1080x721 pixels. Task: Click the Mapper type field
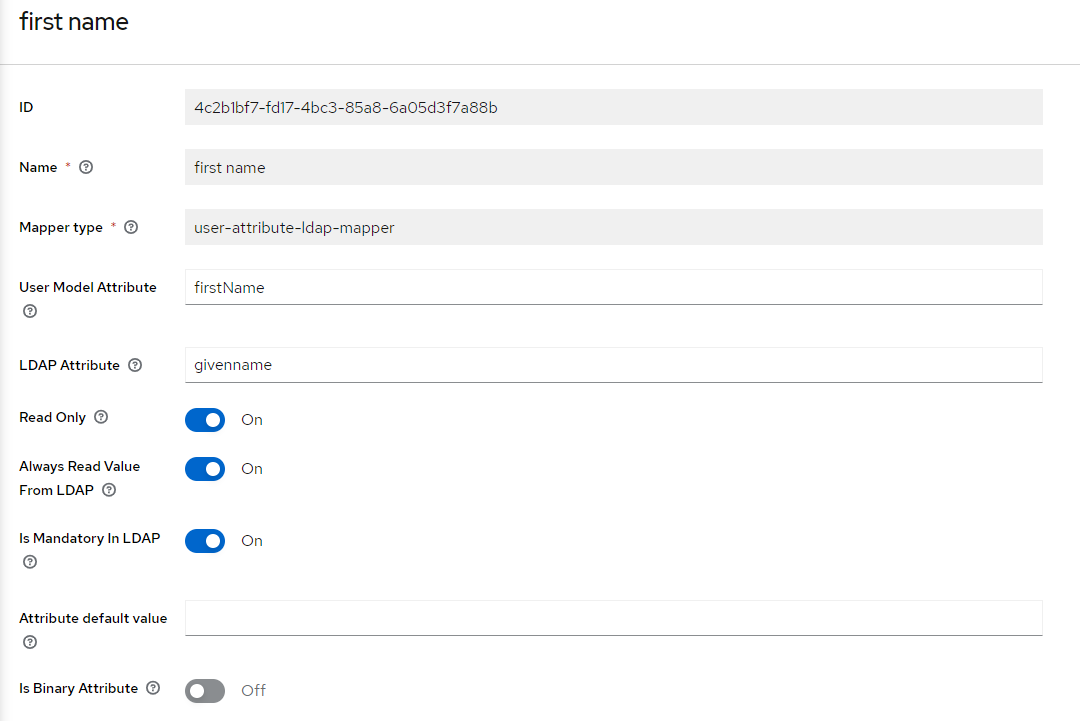click(x=613, y=227)
